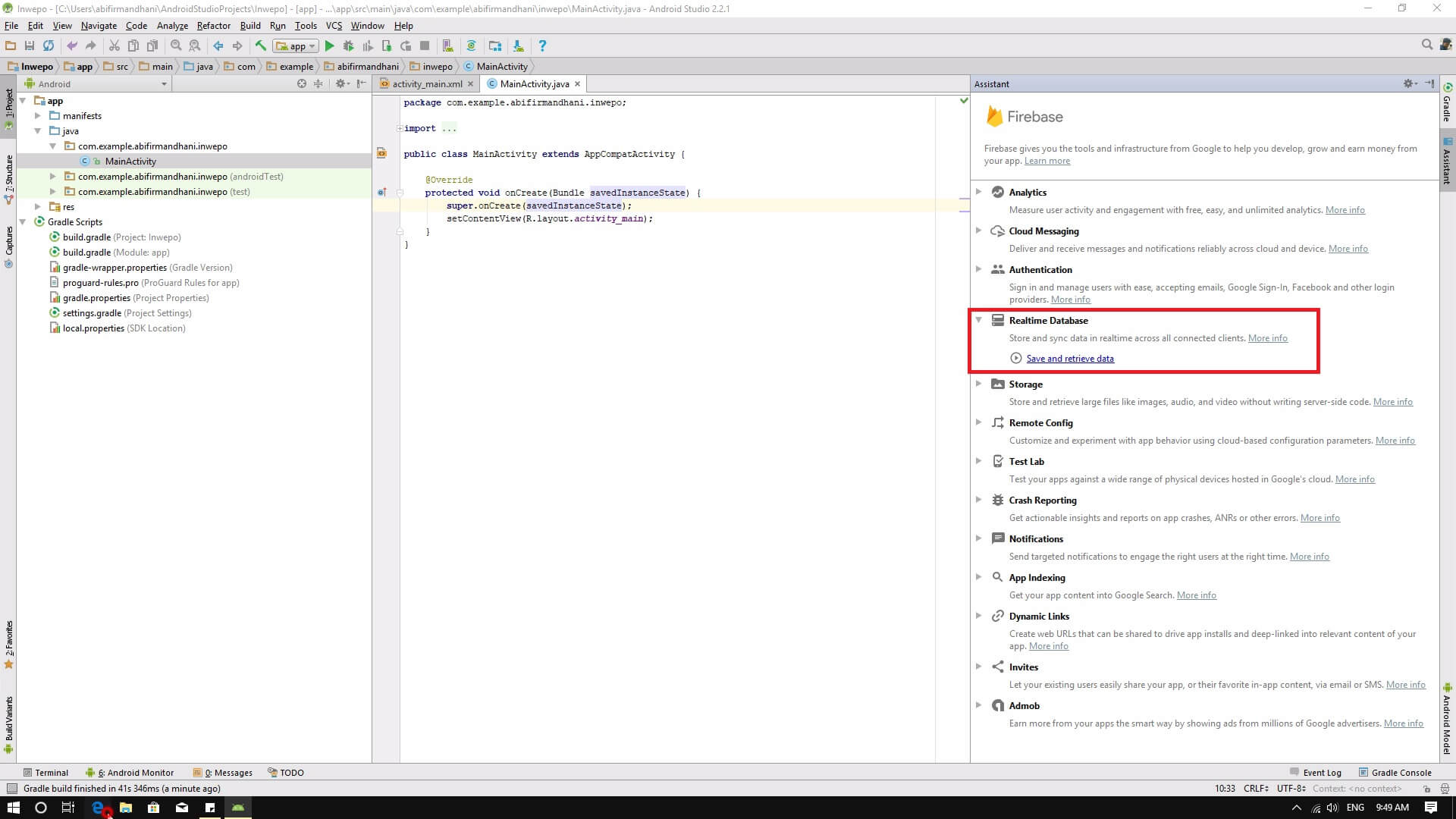This screenshot has height=819, width=1456.
Task: Open the Assistant panel settings gear
Action: pos(1408,84)
